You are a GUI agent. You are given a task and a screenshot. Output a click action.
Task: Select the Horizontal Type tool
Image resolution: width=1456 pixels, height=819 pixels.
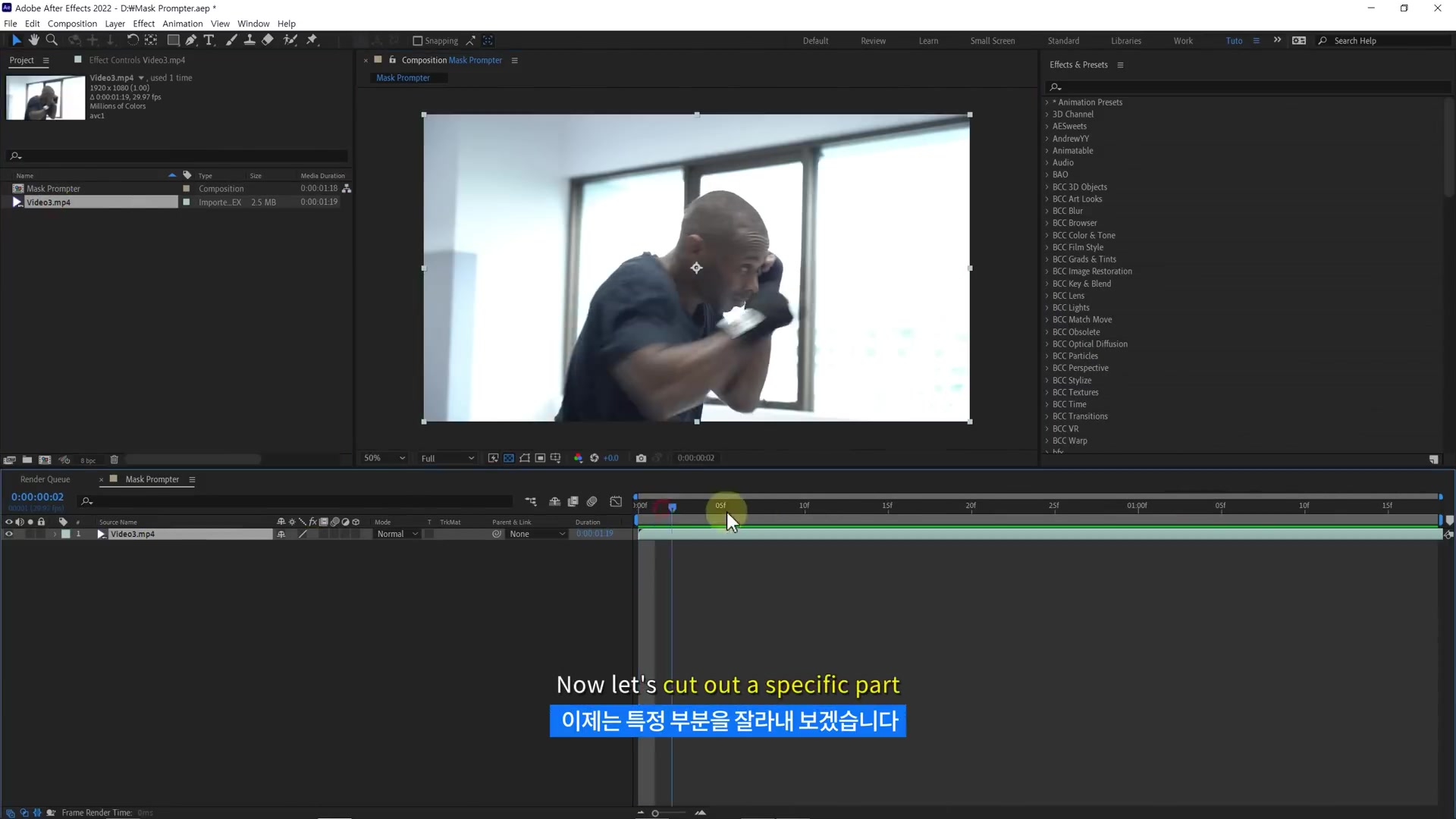209,40
